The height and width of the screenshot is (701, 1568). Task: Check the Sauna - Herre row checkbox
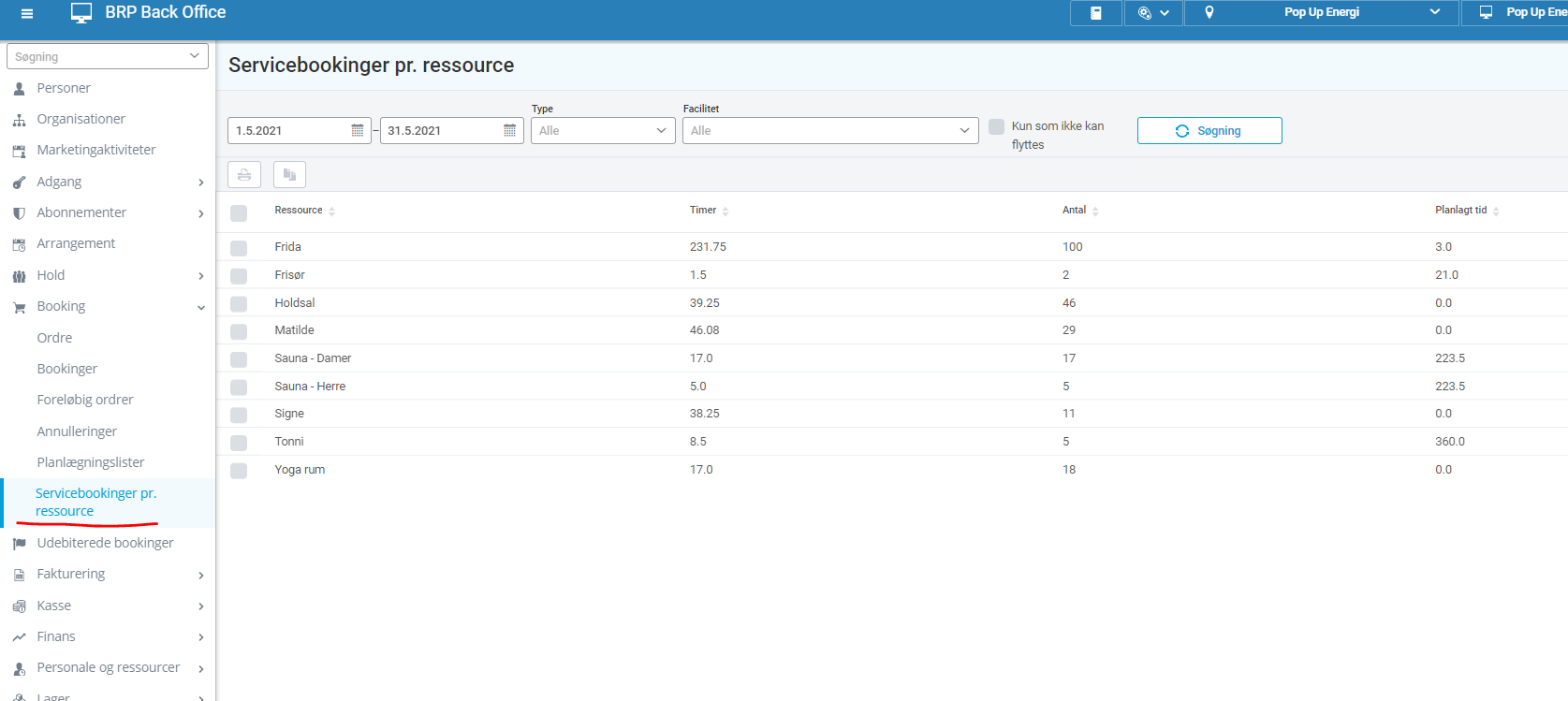(239, 387)
